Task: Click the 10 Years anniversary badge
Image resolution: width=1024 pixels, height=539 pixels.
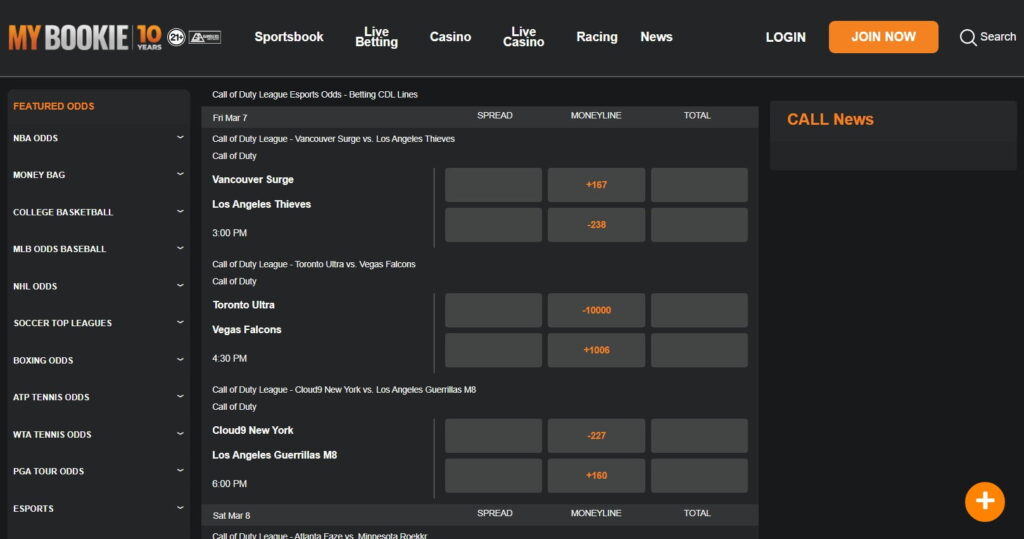Action: (150, 37)
